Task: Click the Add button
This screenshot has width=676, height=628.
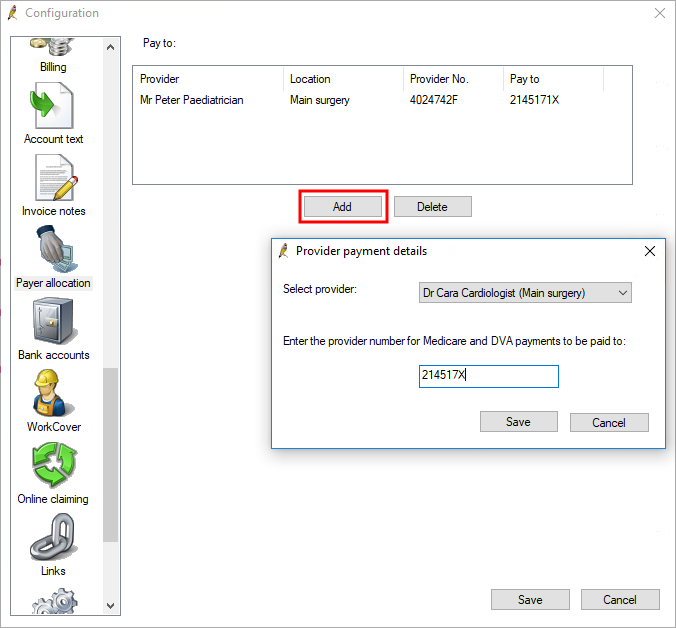Action: click(343, 206)
